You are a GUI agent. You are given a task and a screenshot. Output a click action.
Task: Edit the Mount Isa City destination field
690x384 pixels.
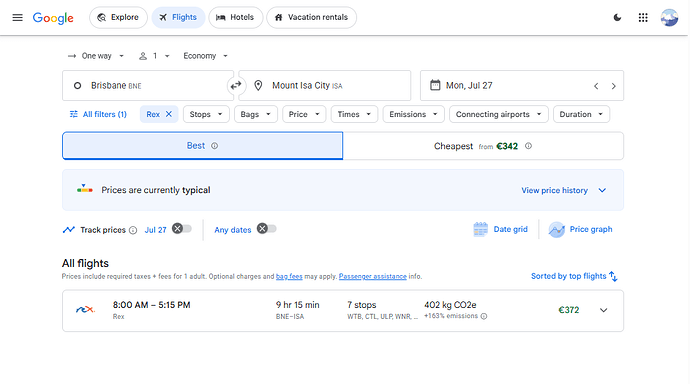coord(325,85)
